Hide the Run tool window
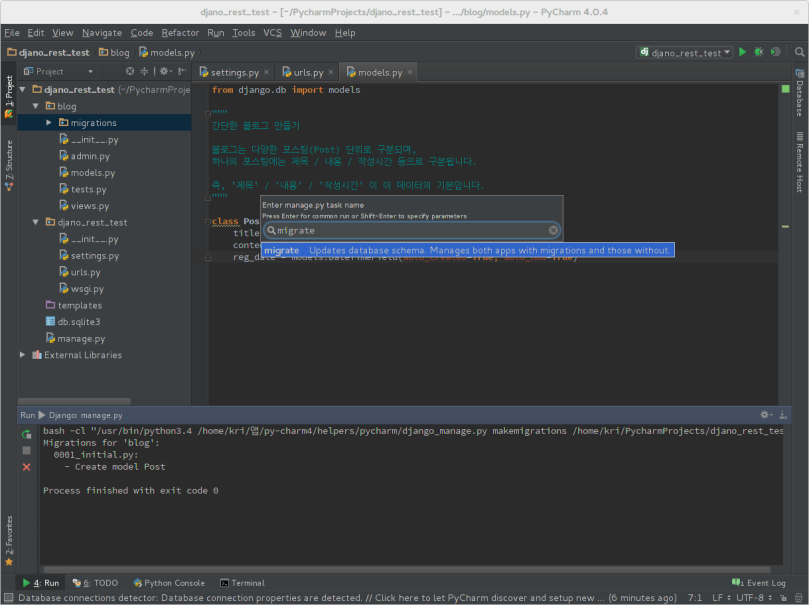Viewport: 809px width, 605px height. pos(783,415)
